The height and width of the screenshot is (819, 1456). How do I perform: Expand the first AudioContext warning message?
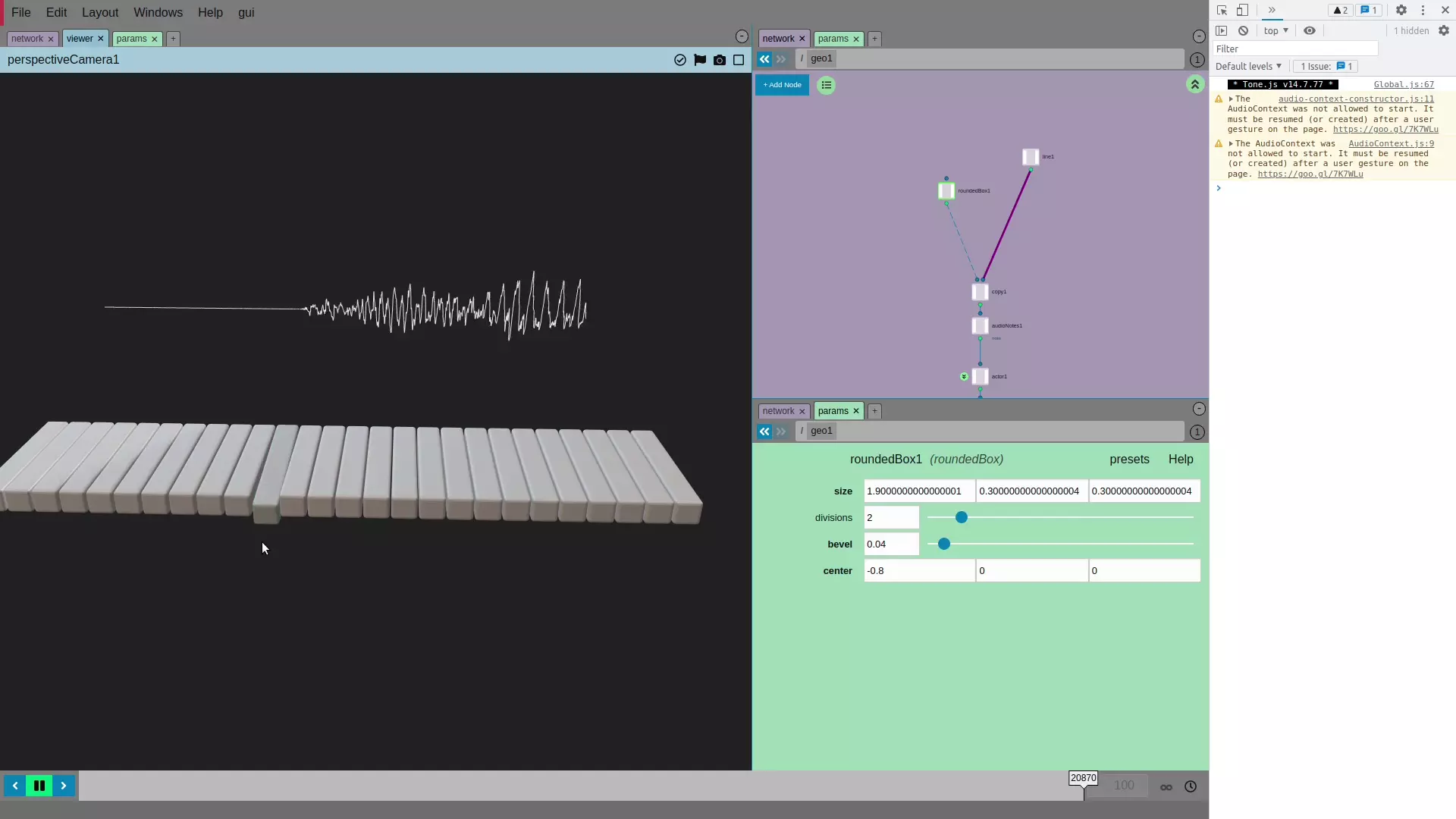[1231, 99]
